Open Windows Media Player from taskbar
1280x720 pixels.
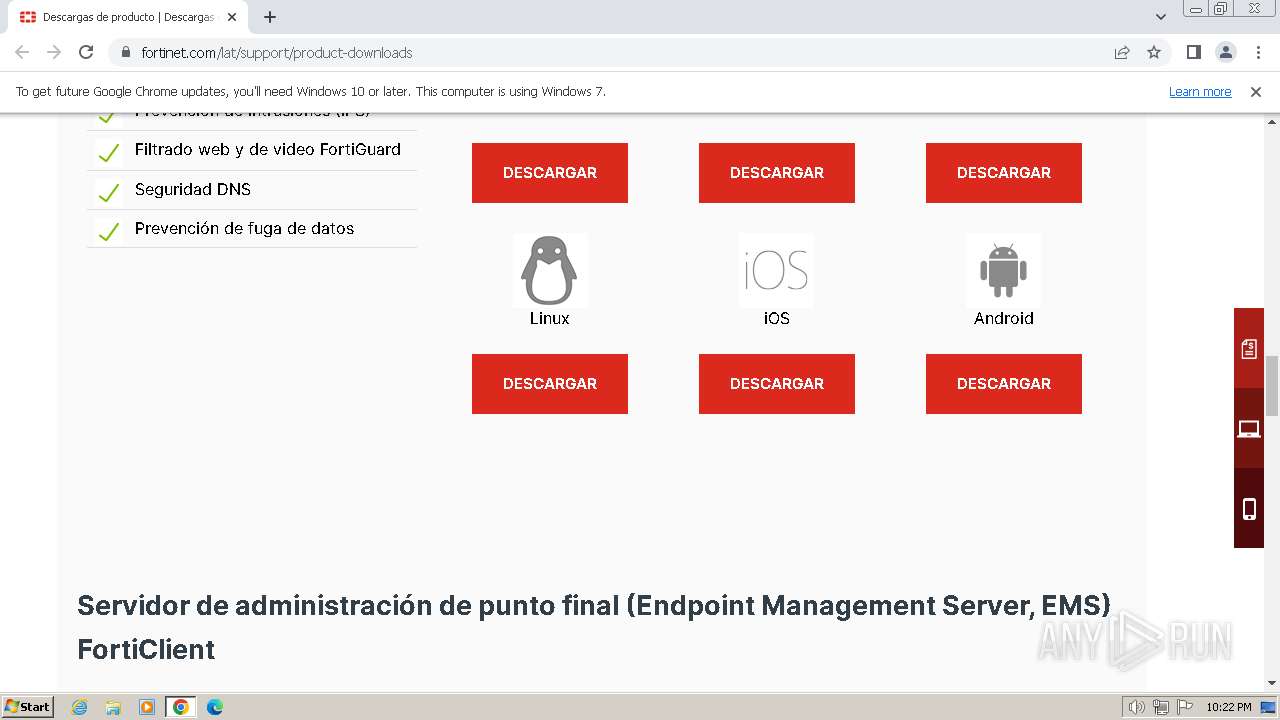coord(147,707)
